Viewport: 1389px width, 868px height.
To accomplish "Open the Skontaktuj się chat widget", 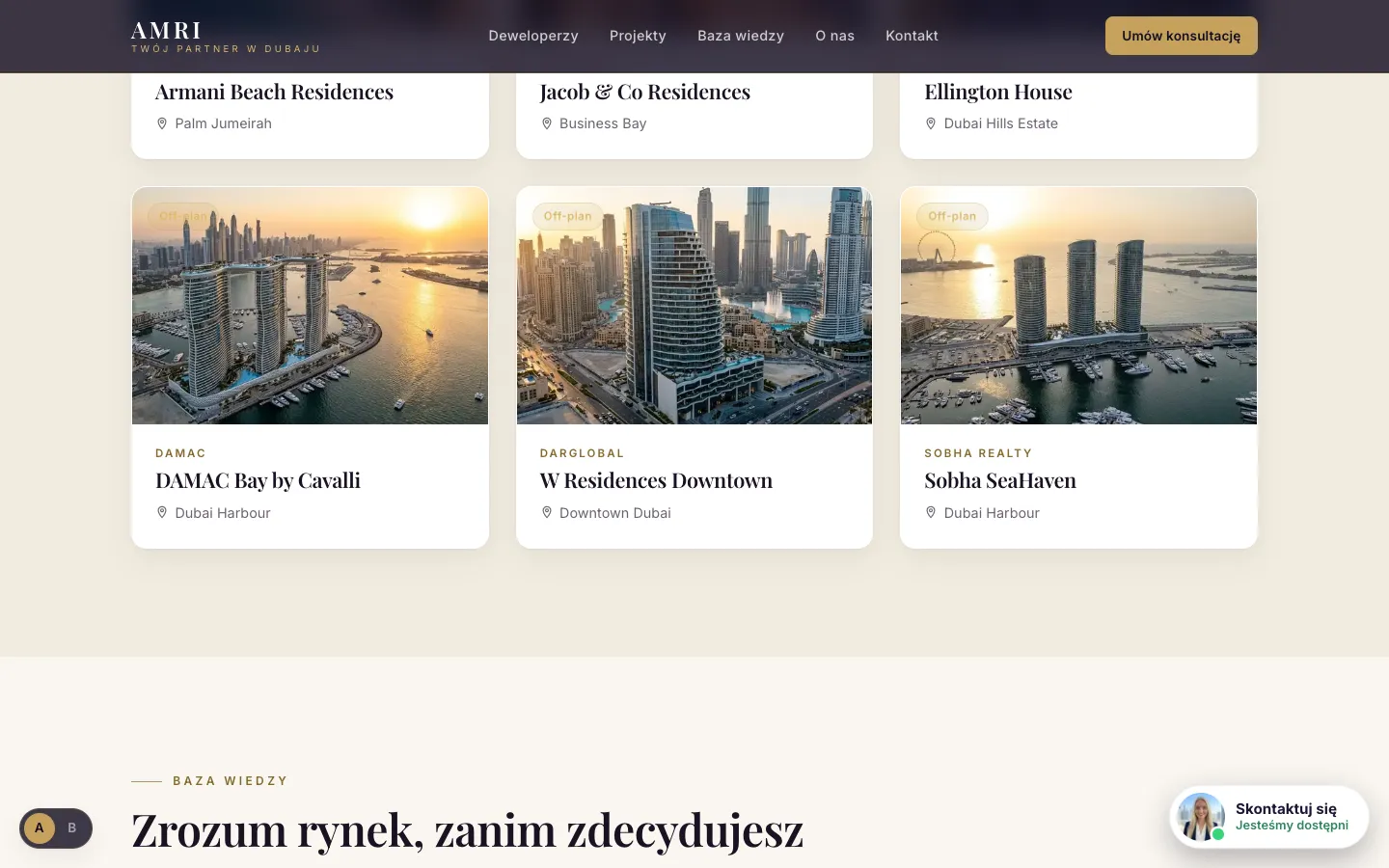I will click(x=1269, y=817).
